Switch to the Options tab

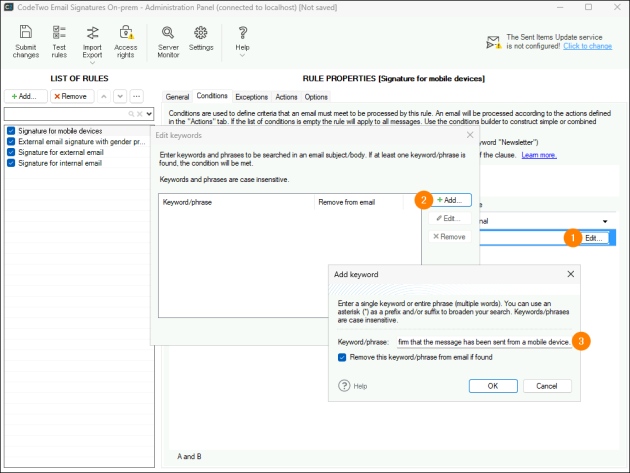tap(316, 97)
